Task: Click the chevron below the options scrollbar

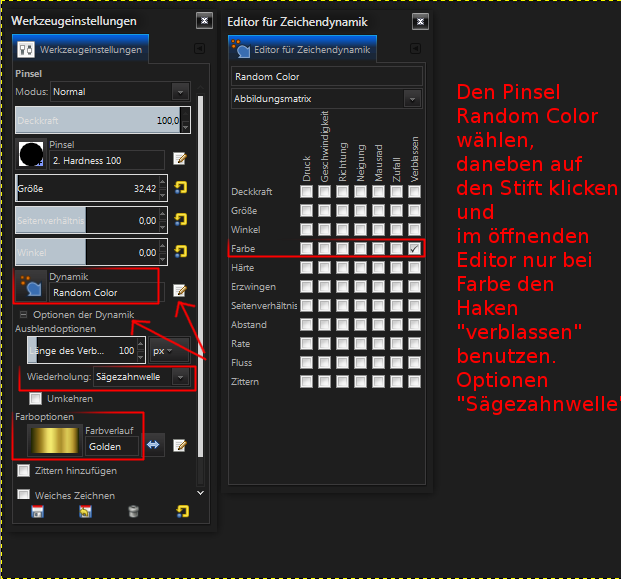Action: tap(200, 493)
